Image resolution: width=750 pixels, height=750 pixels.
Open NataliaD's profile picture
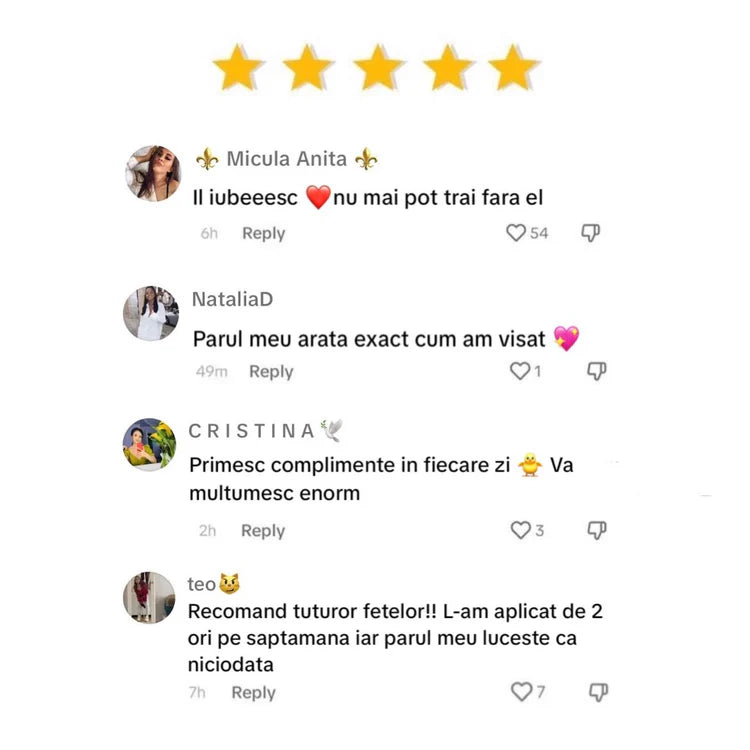[151, 314]
